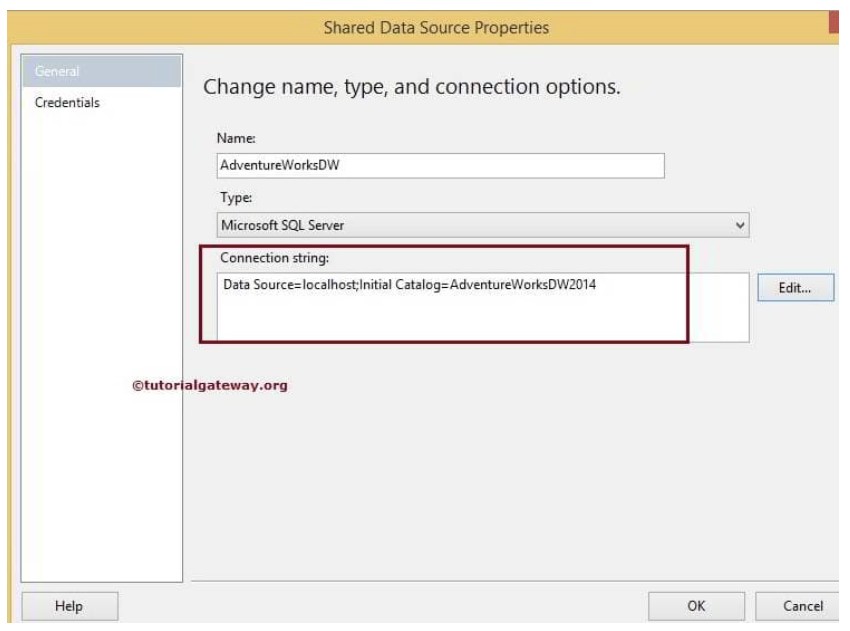850x631 pixels.
Task: Open Help for data source properties
Action: (x=69, y=606)
